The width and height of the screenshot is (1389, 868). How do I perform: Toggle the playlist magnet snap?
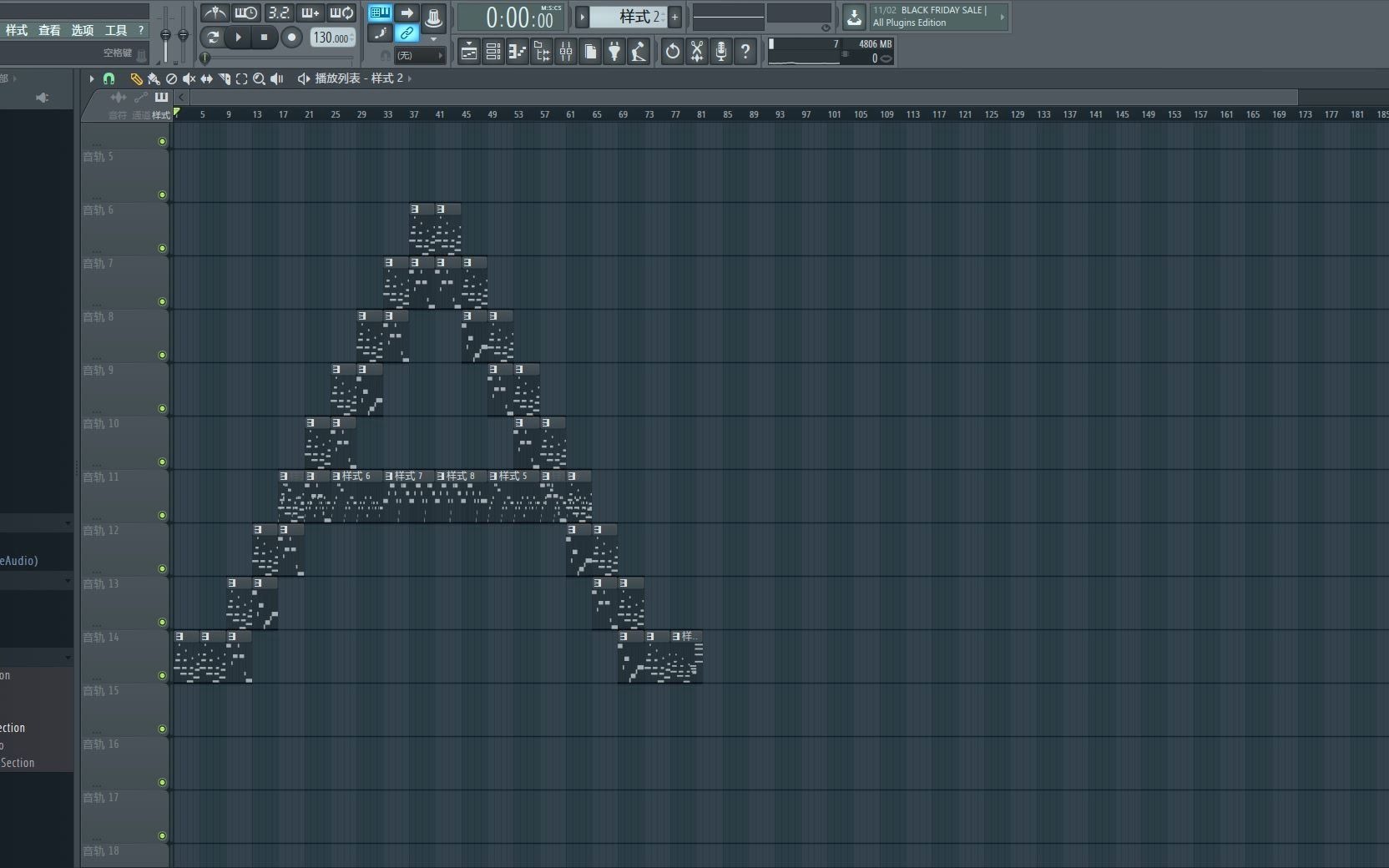tap(109, 78)
